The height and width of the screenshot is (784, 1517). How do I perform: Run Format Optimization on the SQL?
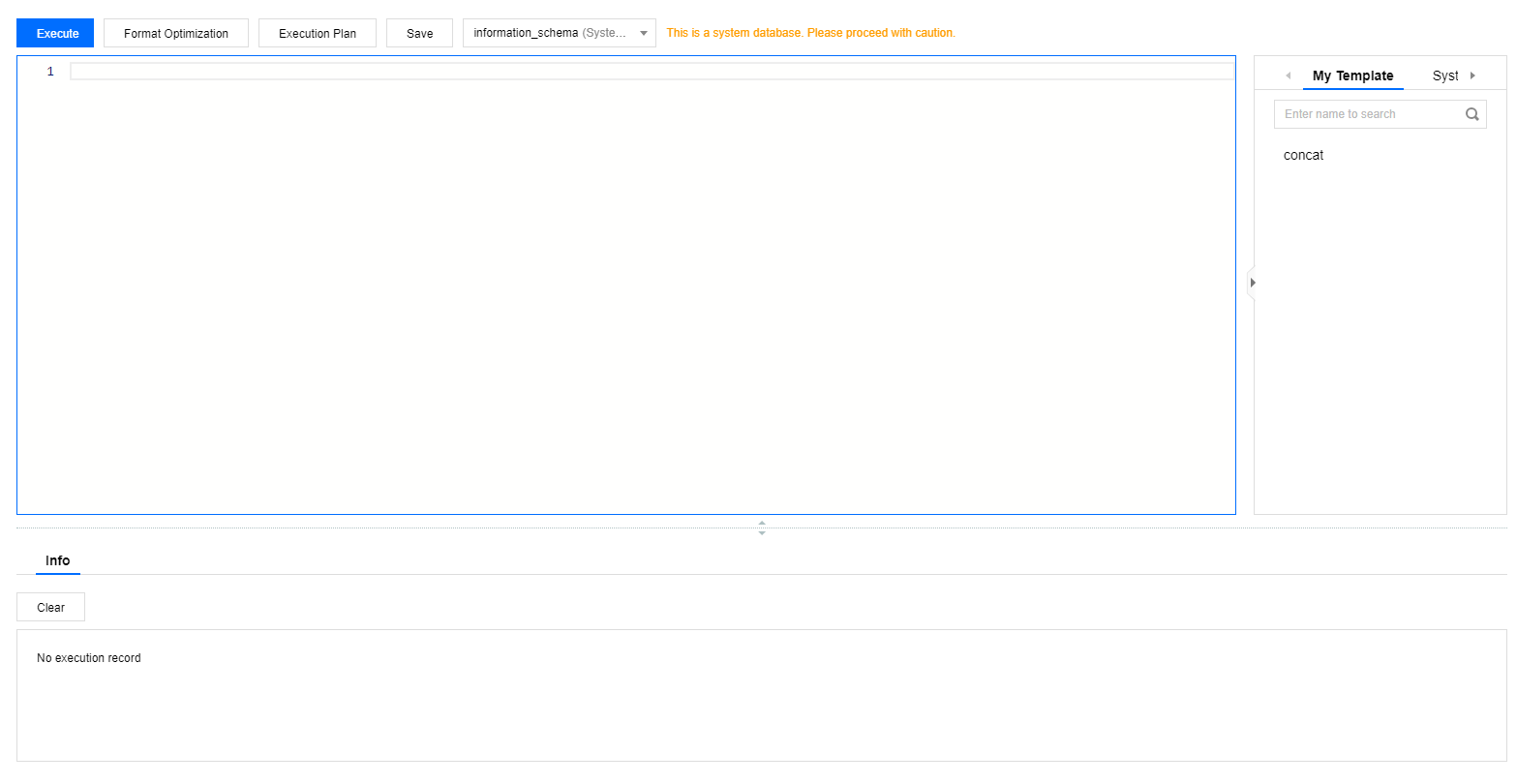[176, 33]
